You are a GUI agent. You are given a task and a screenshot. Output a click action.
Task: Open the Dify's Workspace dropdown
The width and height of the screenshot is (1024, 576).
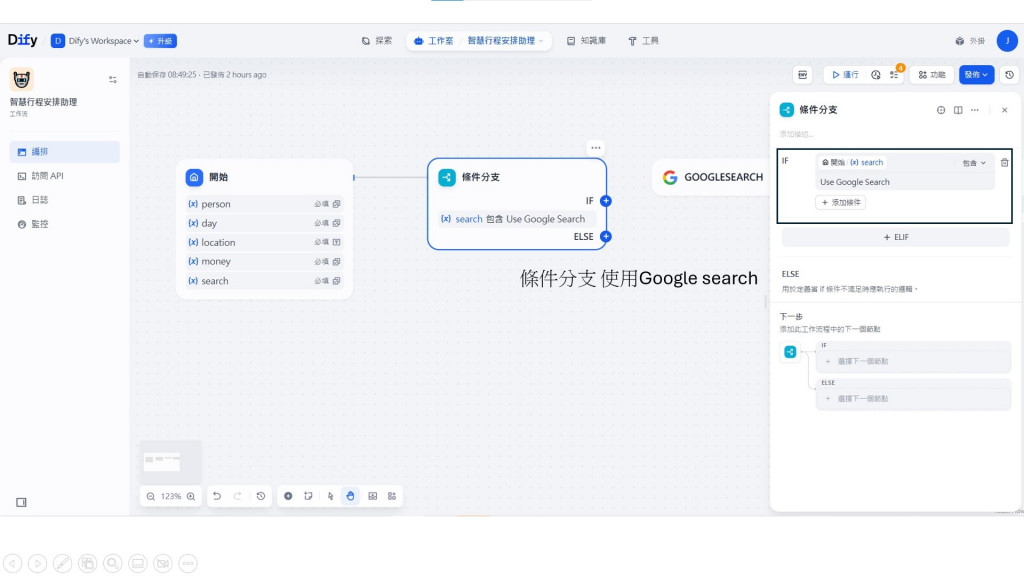95,40
